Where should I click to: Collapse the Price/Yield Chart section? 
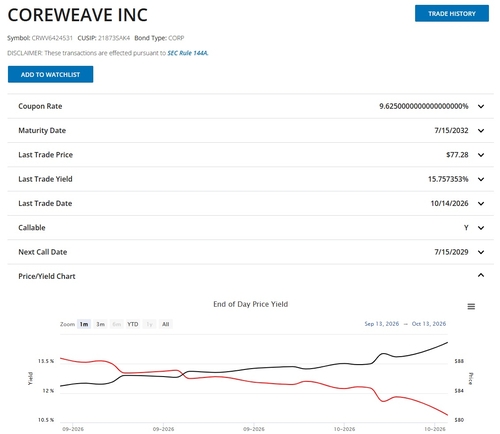pos(481,275)
